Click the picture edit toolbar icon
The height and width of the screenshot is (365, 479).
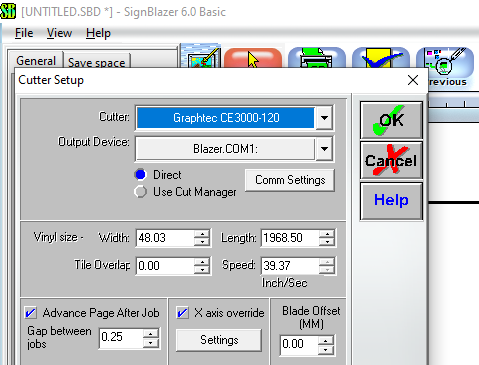[x=201, y=56]
